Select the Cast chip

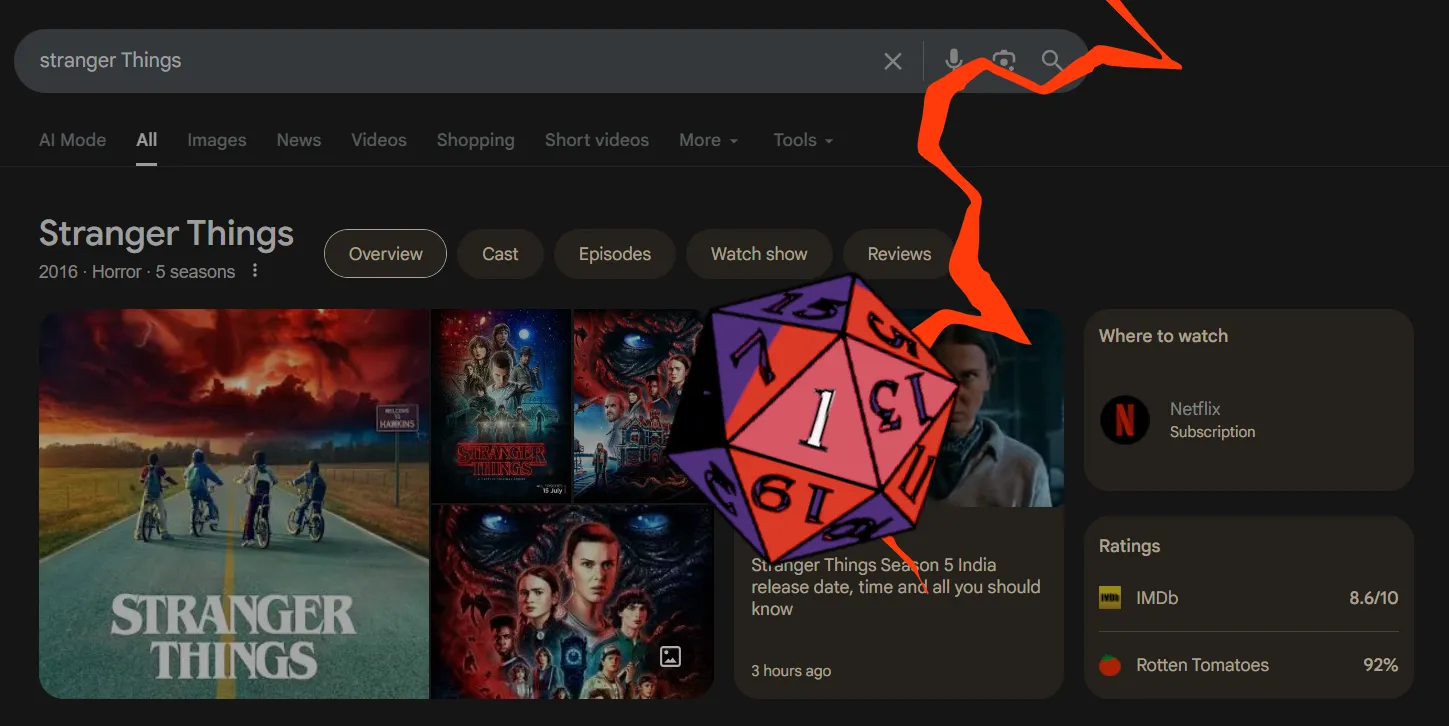[x=500, y=254]
